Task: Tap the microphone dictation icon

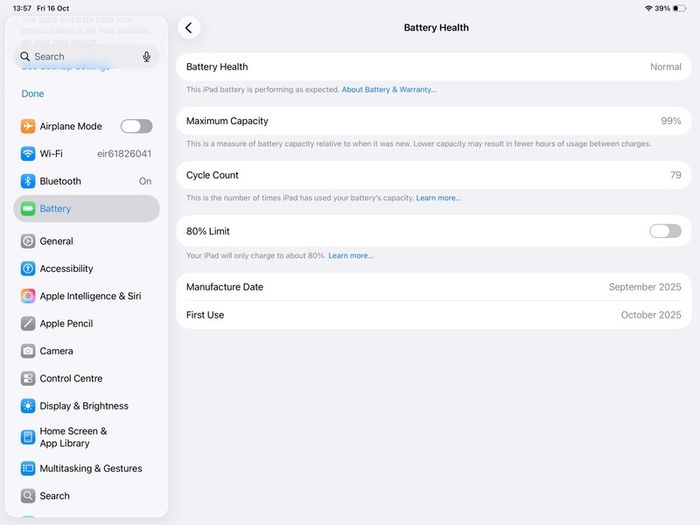Action: coord(146,57)
